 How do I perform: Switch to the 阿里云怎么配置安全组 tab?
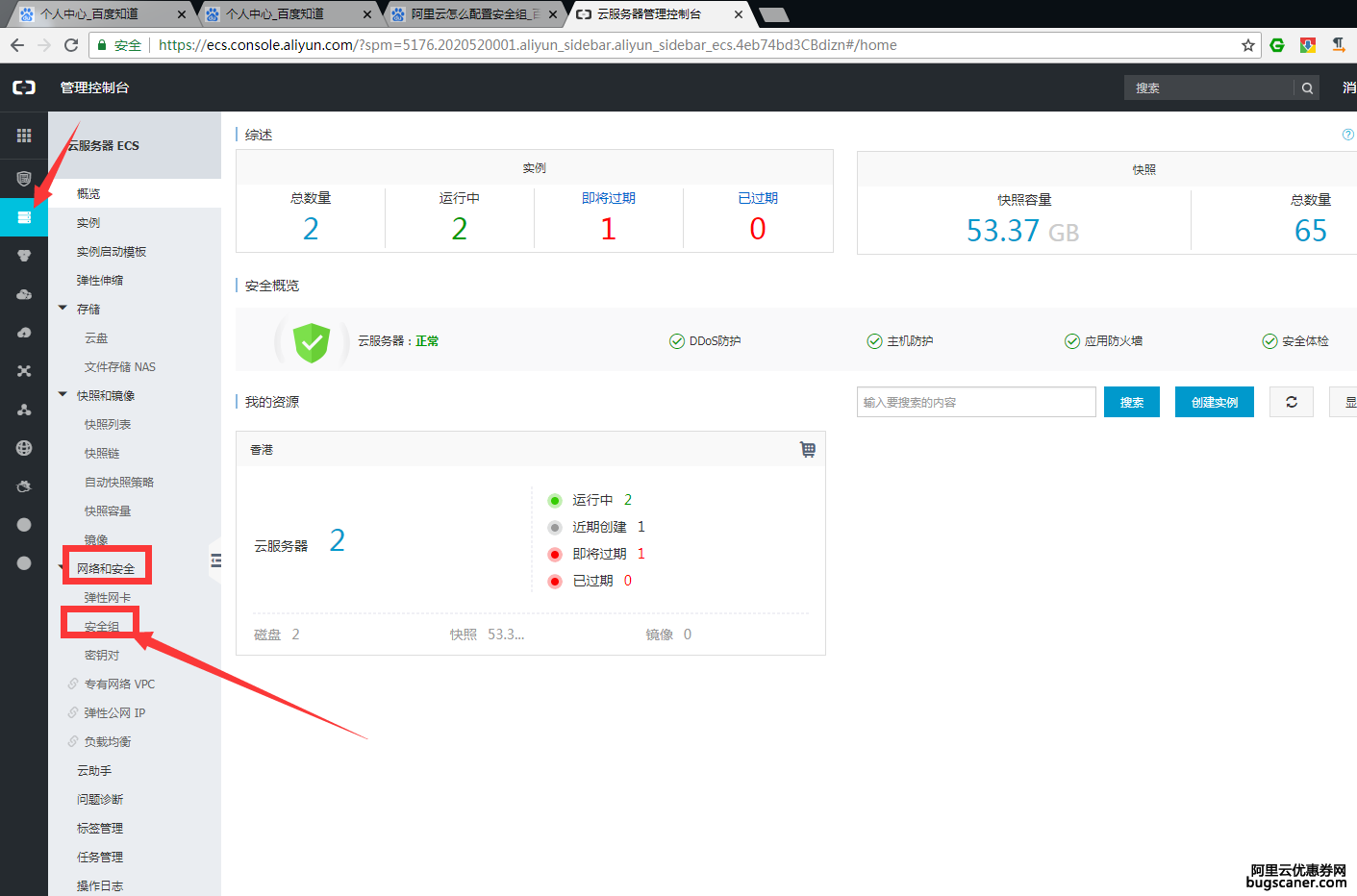click(x=475, y=14)
